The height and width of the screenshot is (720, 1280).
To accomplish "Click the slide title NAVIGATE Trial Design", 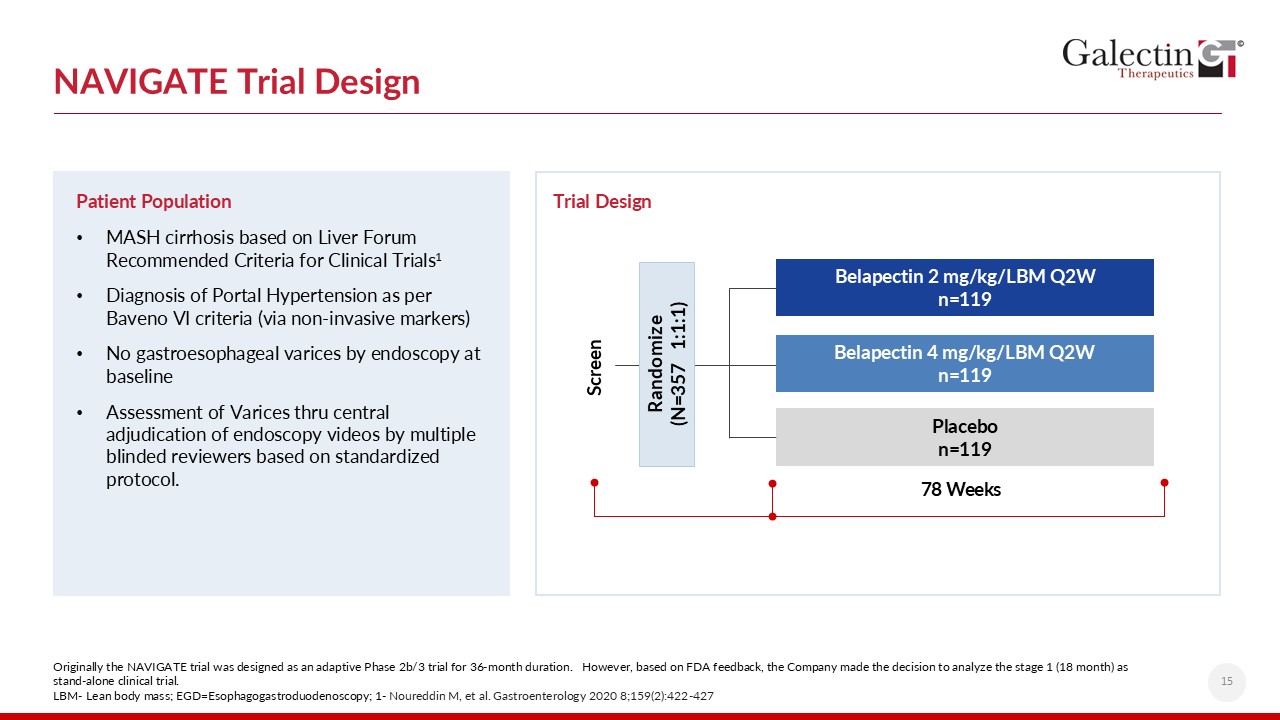I will (237, 82).
